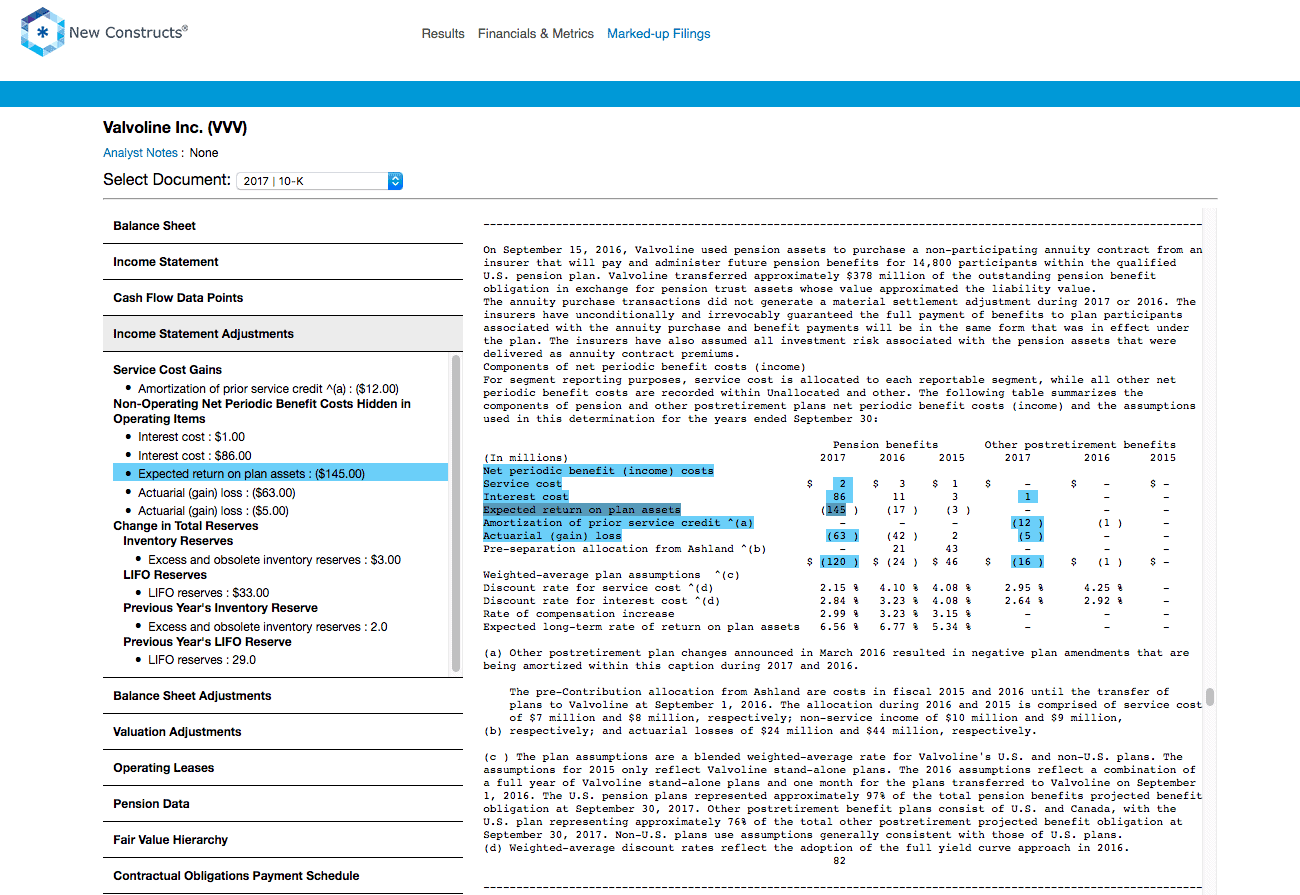Select Actuarial (gain) loss : ($63.00) item
The width and height of the screenshot is (1300, 895).
pos(217,493)
